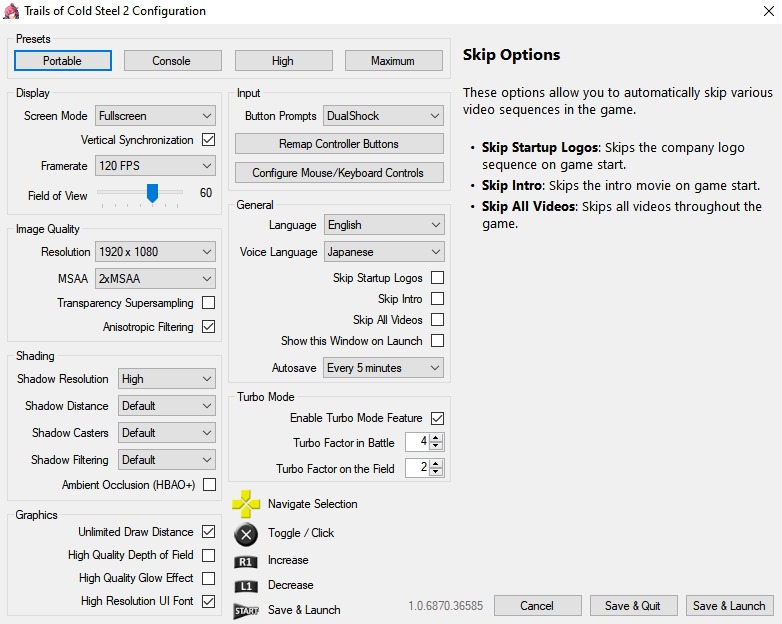
Task: Click the version number 1.0.6870.36585
Action: pos(445,606)
